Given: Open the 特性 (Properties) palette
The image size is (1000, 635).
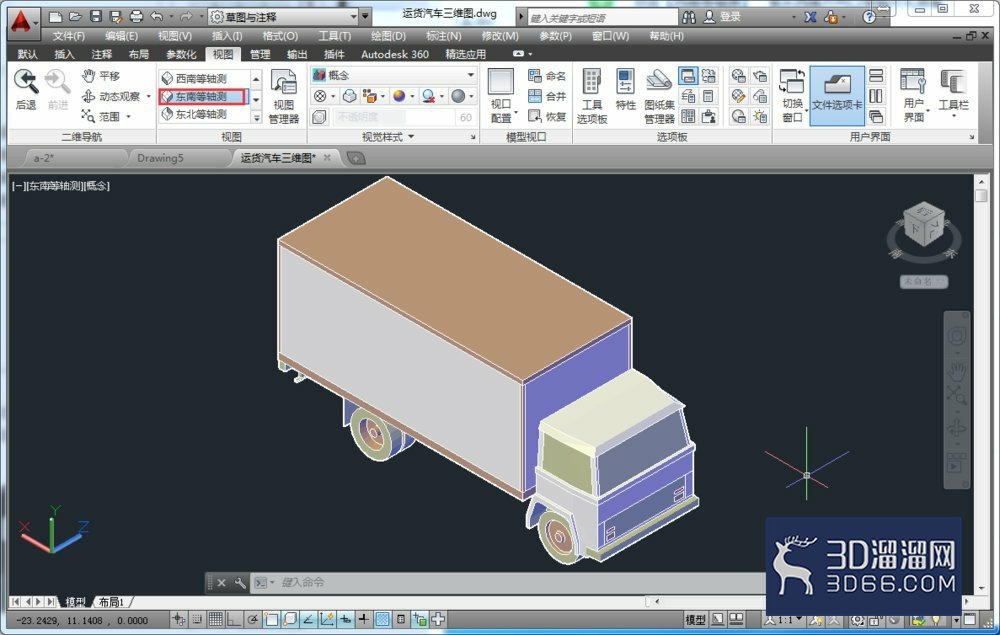Looking at the screenshot, I should pos(625,89).
